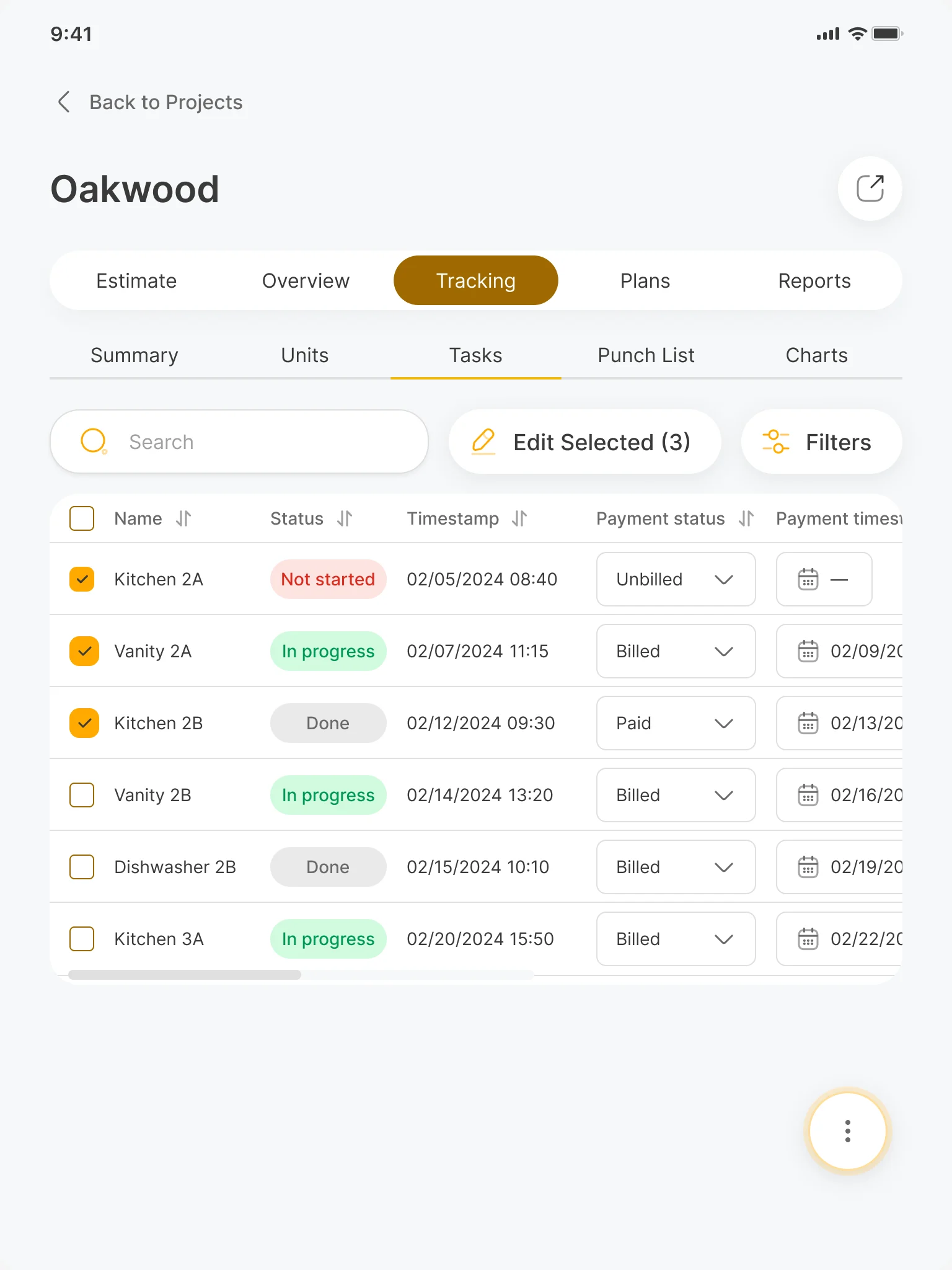The image size is (952, 1270).
Task: Toggle the select-all header checkbox
Action: 82,518
